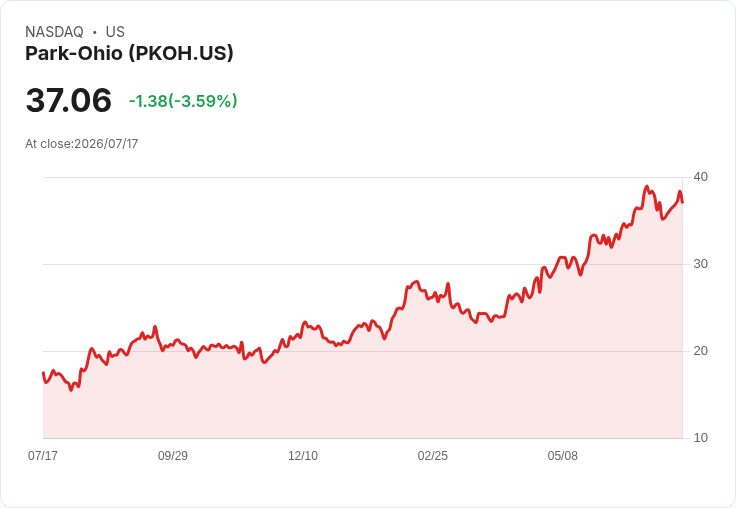Click the Park-Ohio (PKOH.US) stock title
Screen dimensions: 736x508
[129, 54]
